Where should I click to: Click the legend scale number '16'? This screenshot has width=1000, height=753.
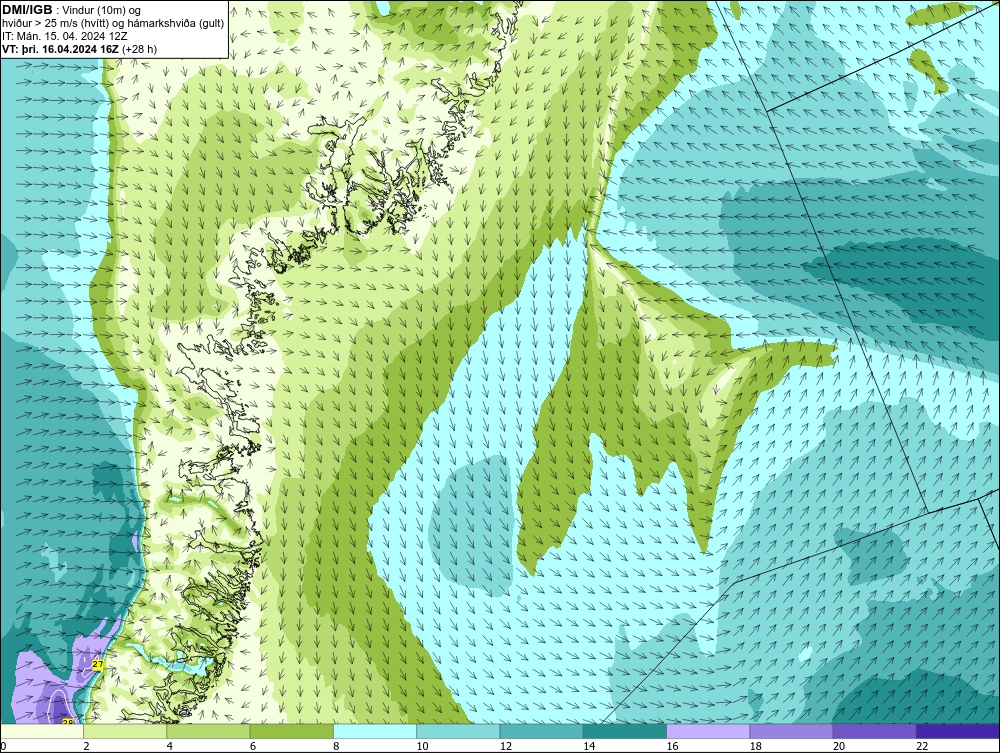(672, 746)
